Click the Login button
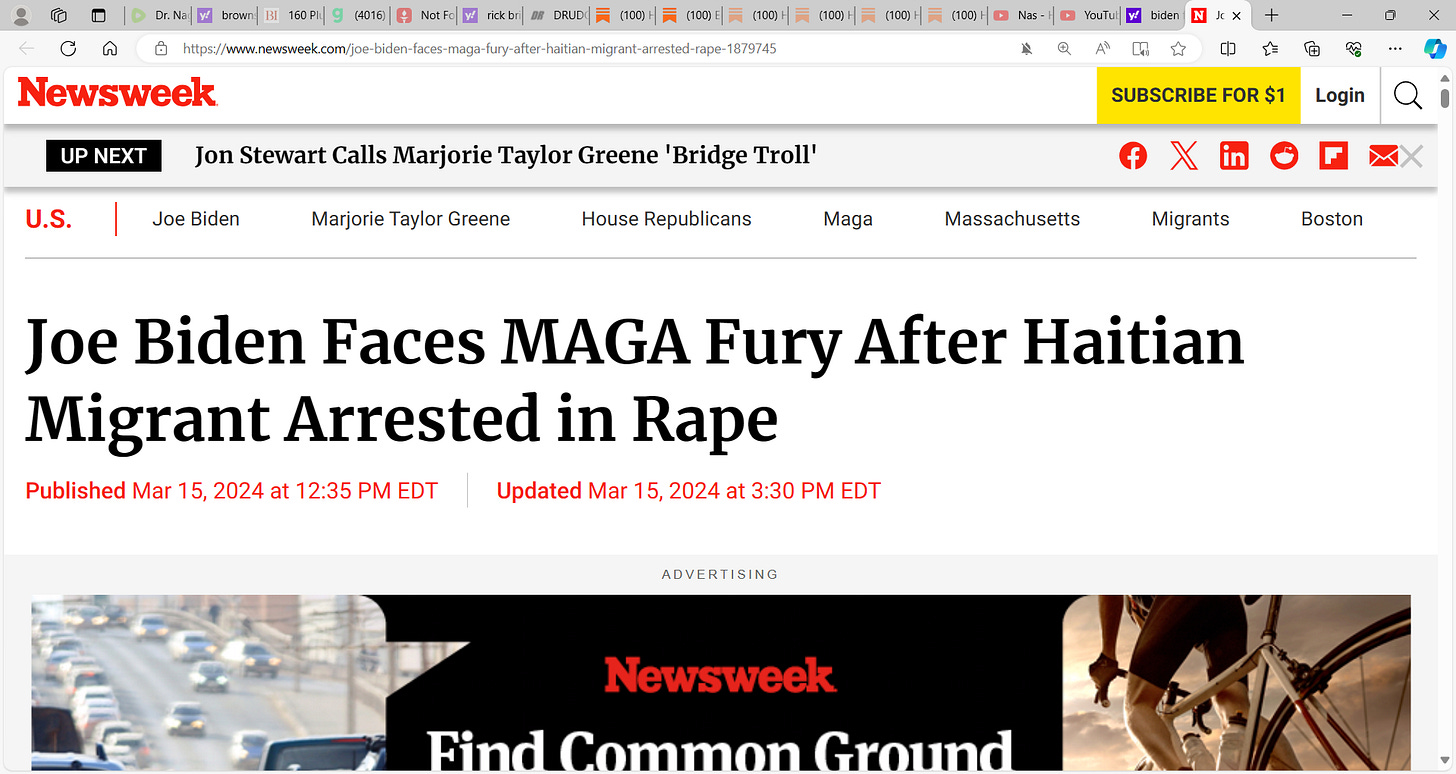The image size is (1456, 774). pos(1340,95)
